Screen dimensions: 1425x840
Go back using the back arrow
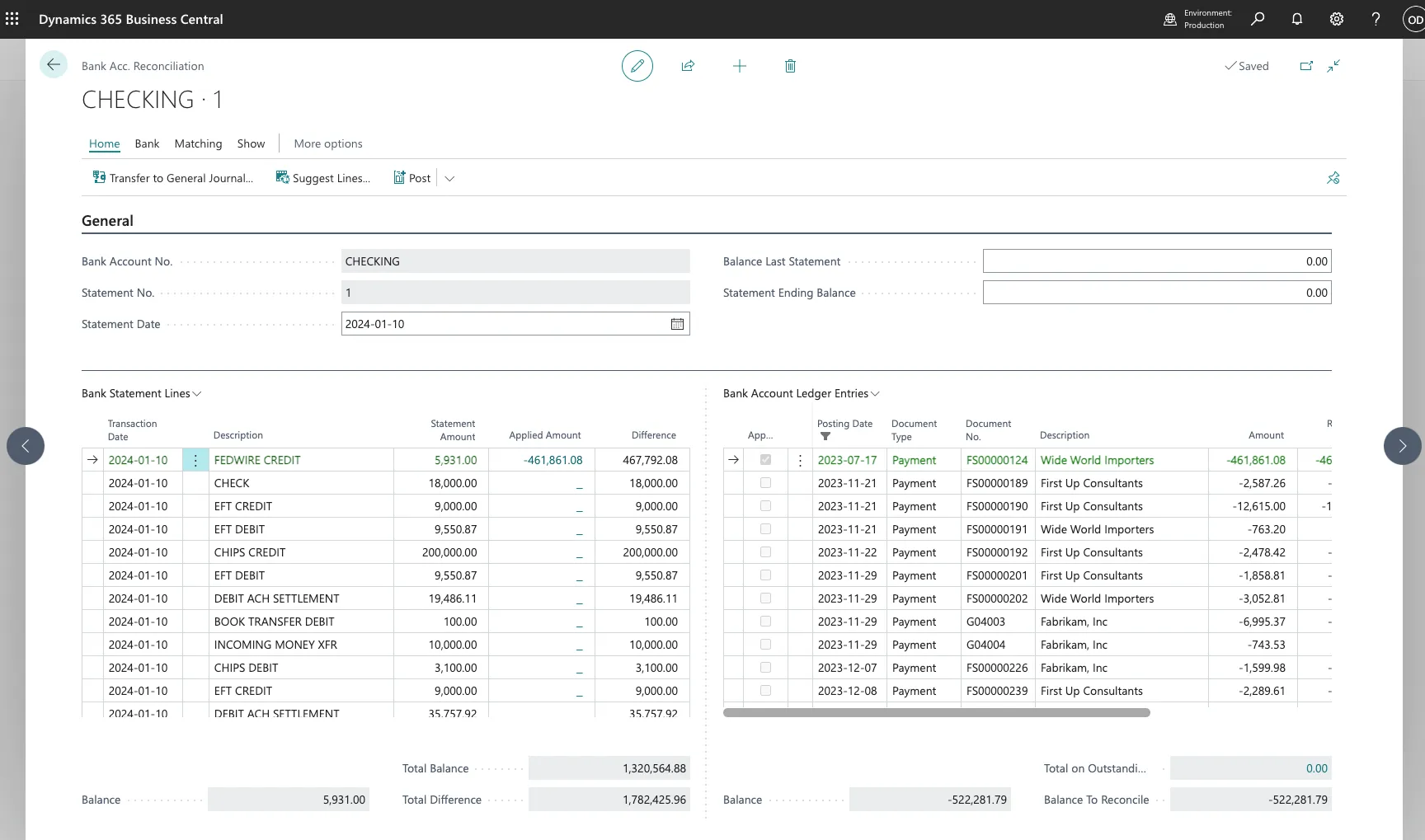54,64
